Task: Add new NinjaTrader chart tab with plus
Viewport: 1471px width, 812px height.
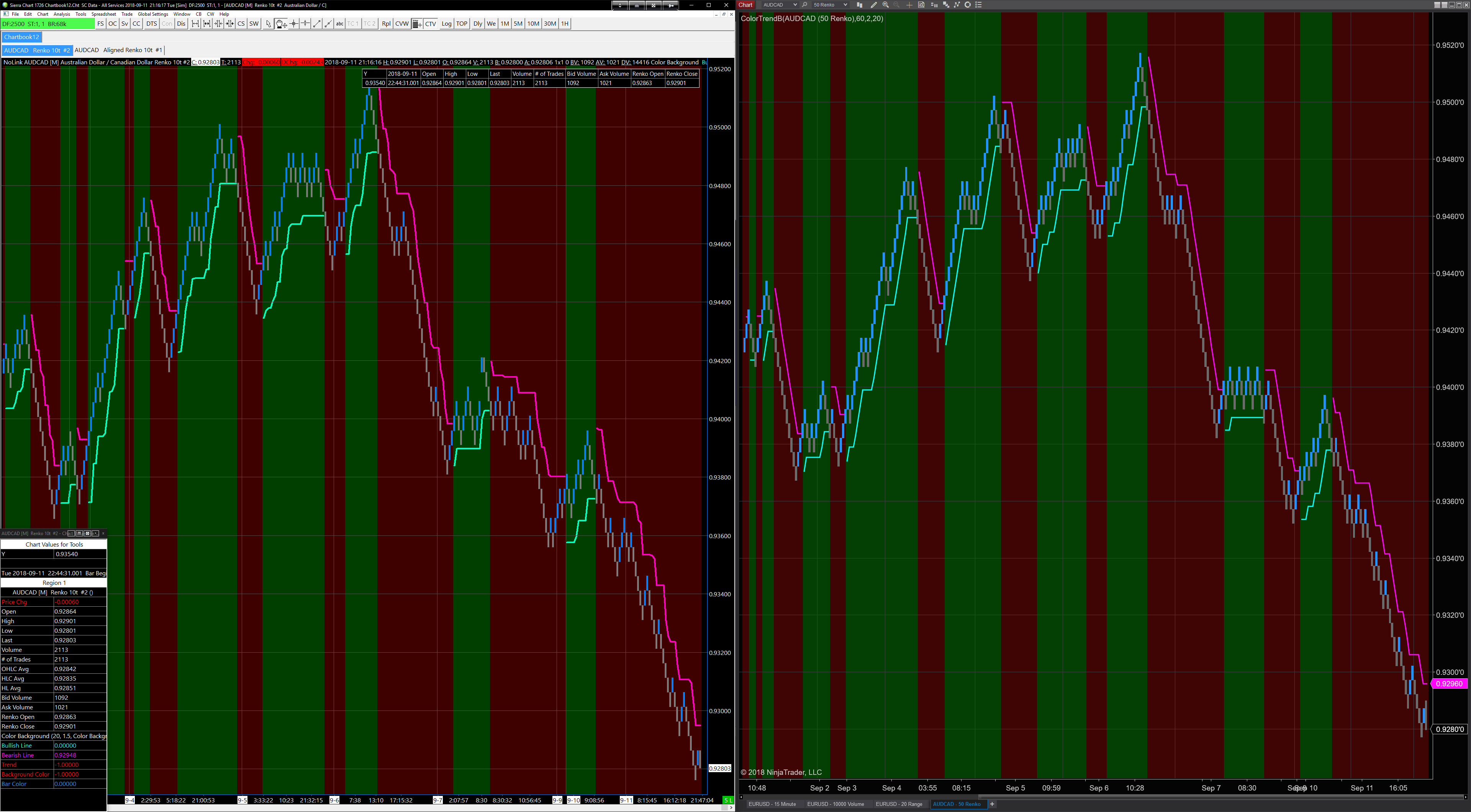Action: [992, 804]
